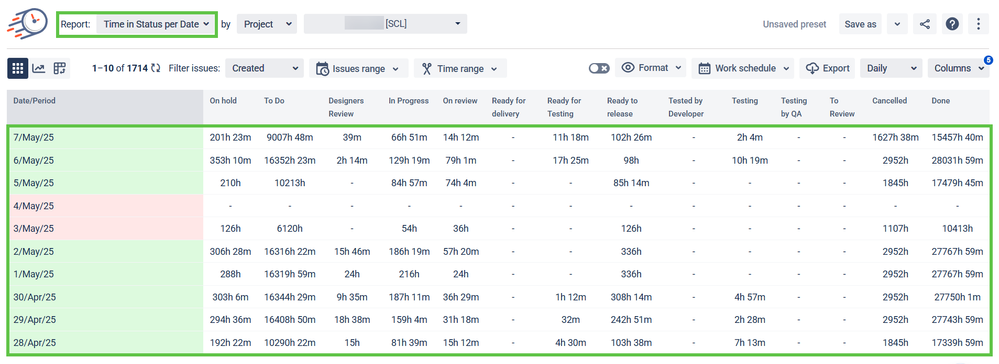Image resolution: width=999 pixels, height=364 pixels.
Task: Click the Cancelled column header
Action: click(x=889, y=101)
